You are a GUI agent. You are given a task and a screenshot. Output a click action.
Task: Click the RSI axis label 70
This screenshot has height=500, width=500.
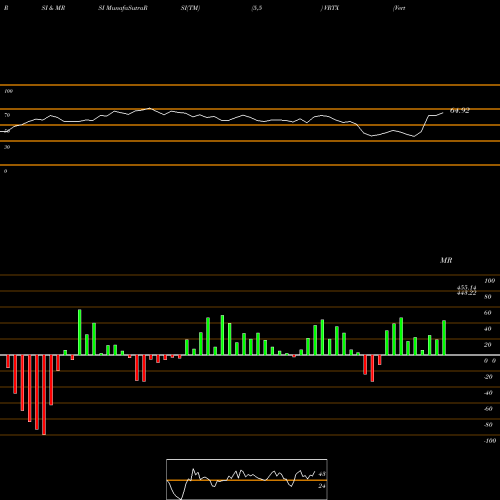coord(7,115)
